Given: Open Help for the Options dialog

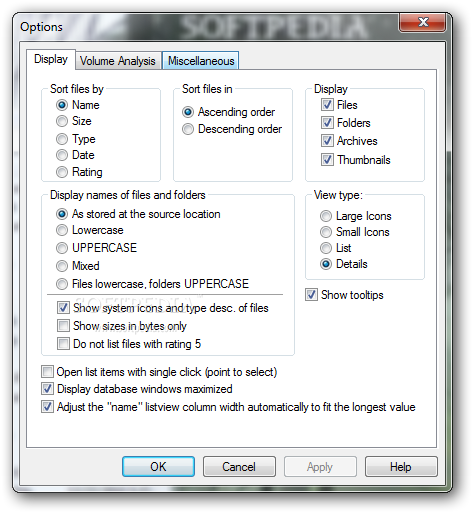Looking at the screenshot, I should point(401,467).
